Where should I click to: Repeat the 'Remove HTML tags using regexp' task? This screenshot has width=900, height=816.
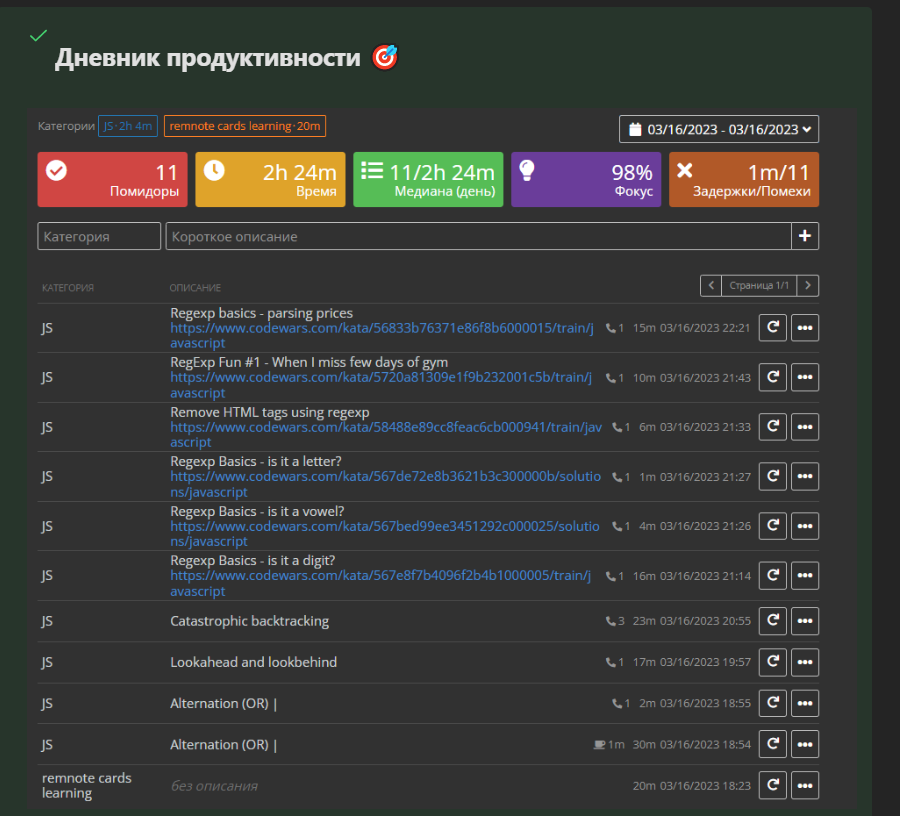(x=772, y=427)
